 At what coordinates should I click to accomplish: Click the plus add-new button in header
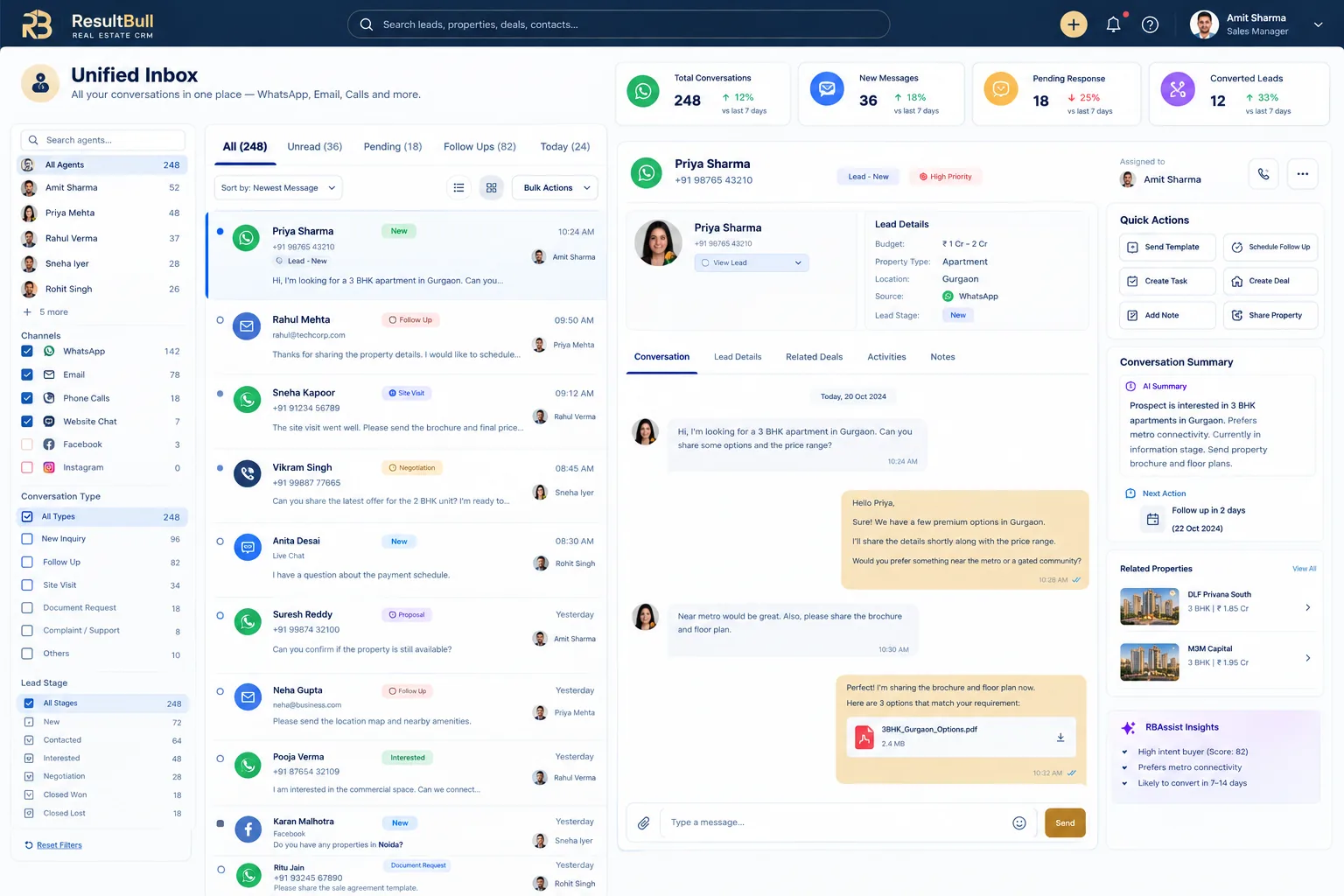point(1074,24)
